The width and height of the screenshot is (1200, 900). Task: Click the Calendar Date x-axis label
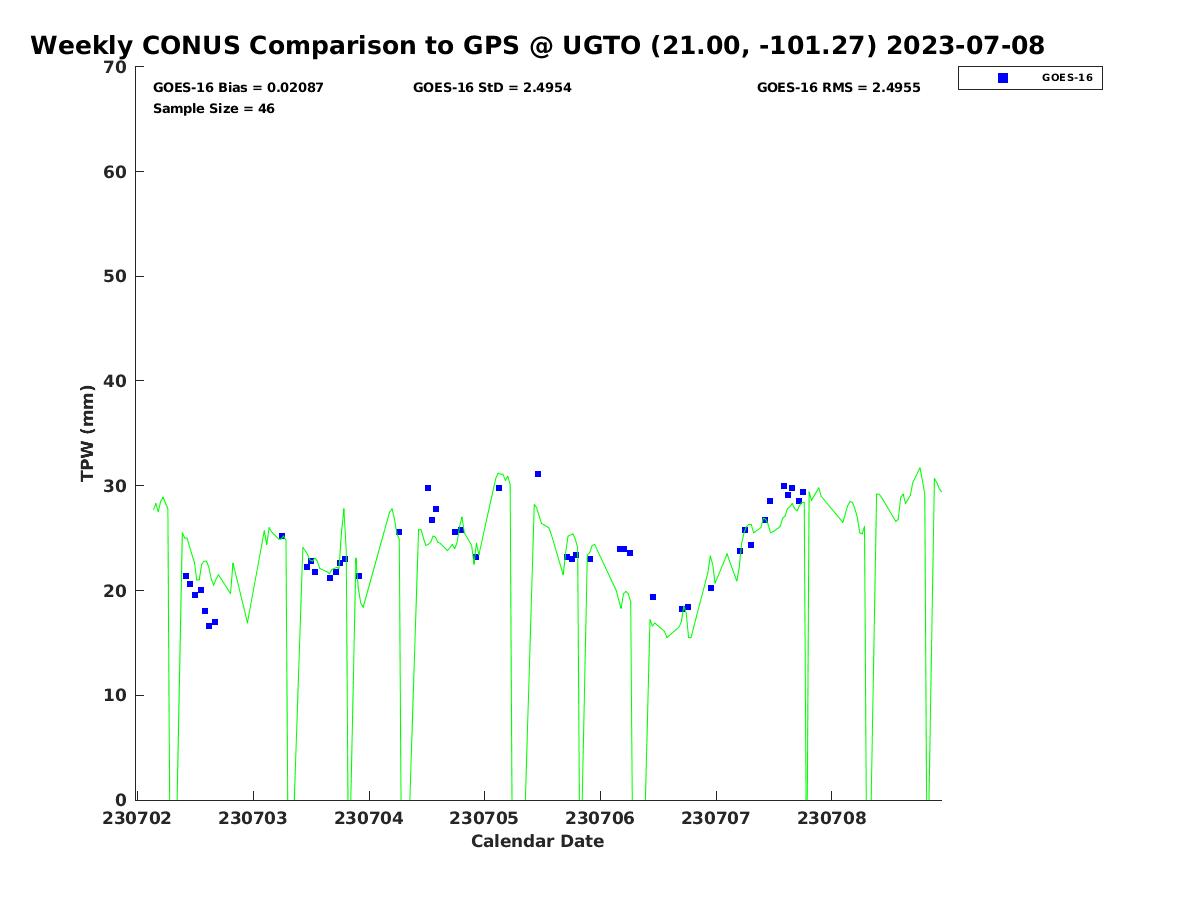pyautogui.click(x=537, y=842)
